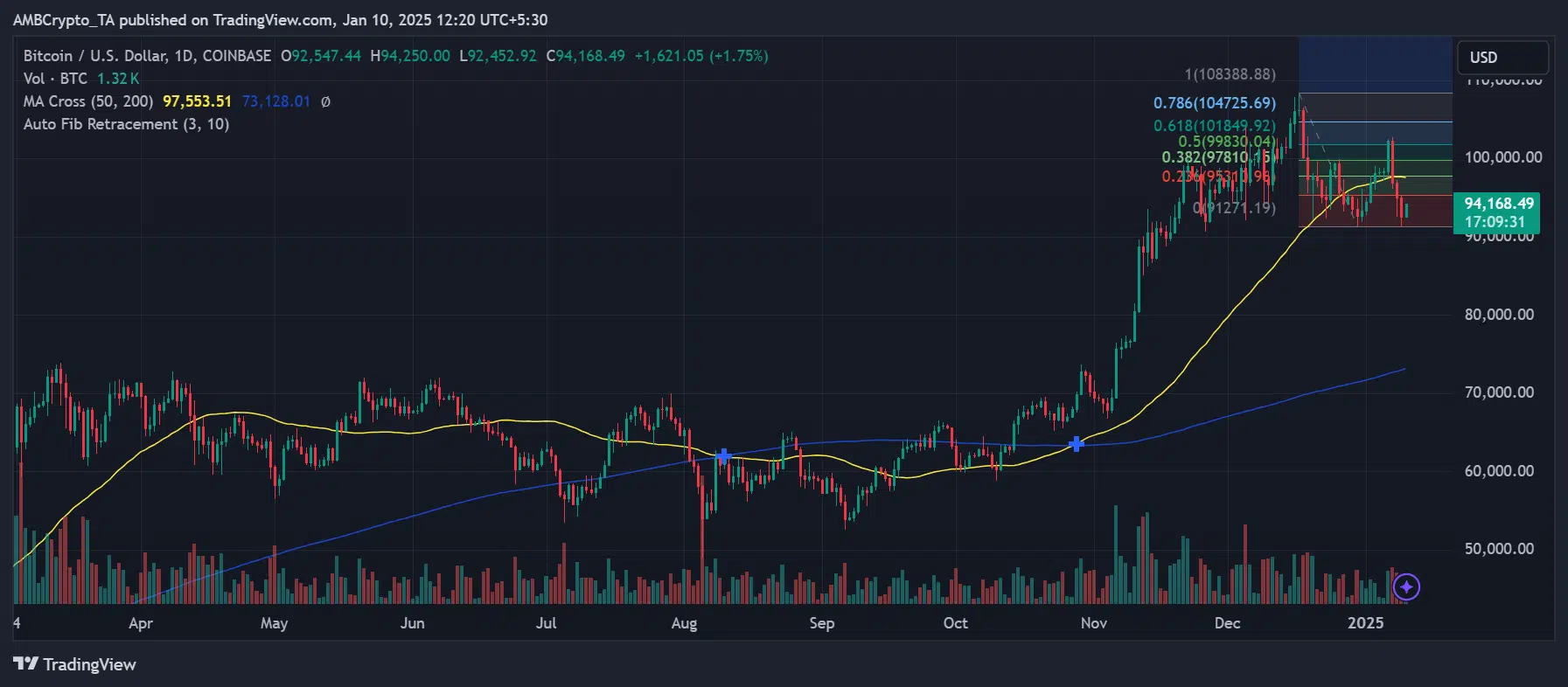Image resolution: width=1568 pixels, height=687 pixels.
Task: Click the low value L92,452.92 in header
Action: 498,56
